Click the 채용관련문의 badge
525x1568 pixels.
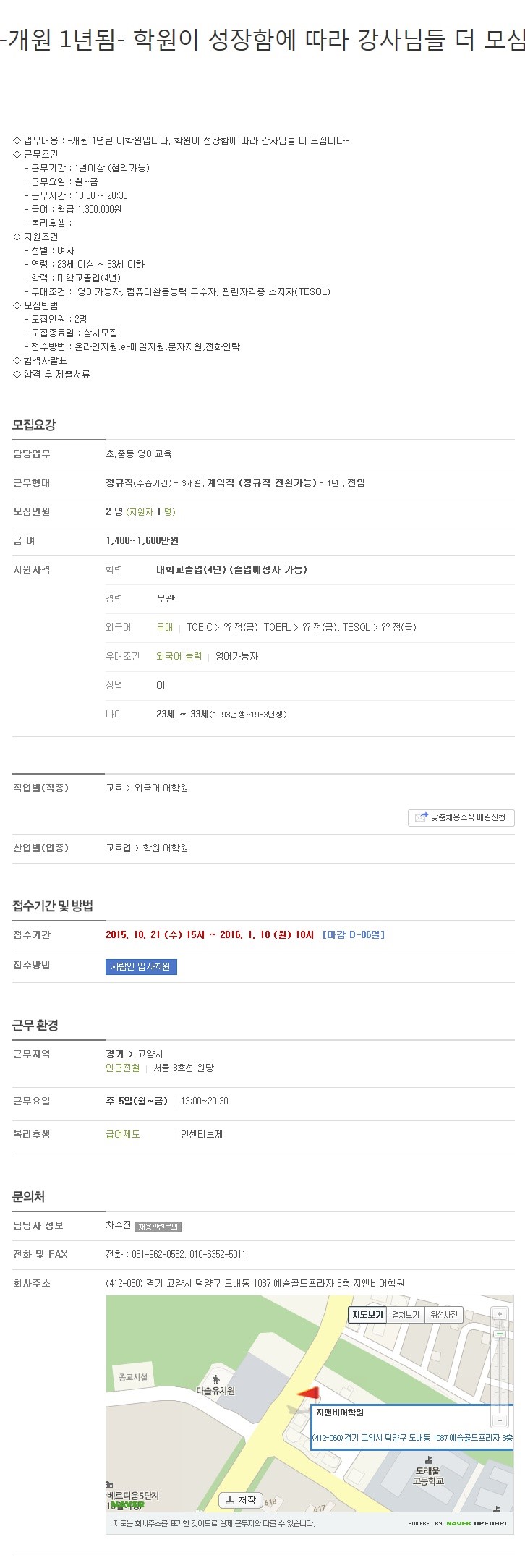click(158, 1227)
